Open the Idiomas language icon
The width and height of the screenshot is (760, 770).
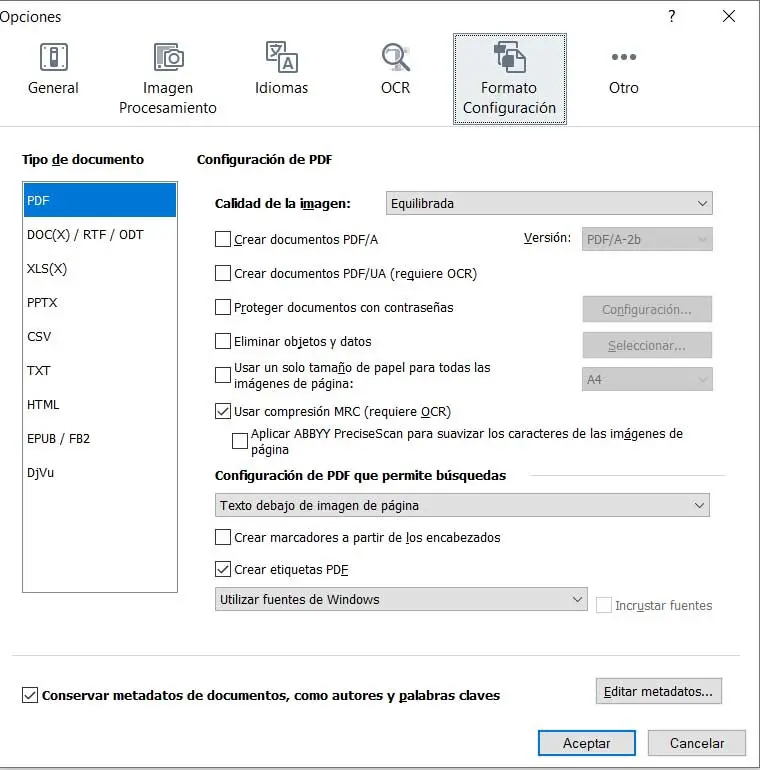(x=281, y=57)
